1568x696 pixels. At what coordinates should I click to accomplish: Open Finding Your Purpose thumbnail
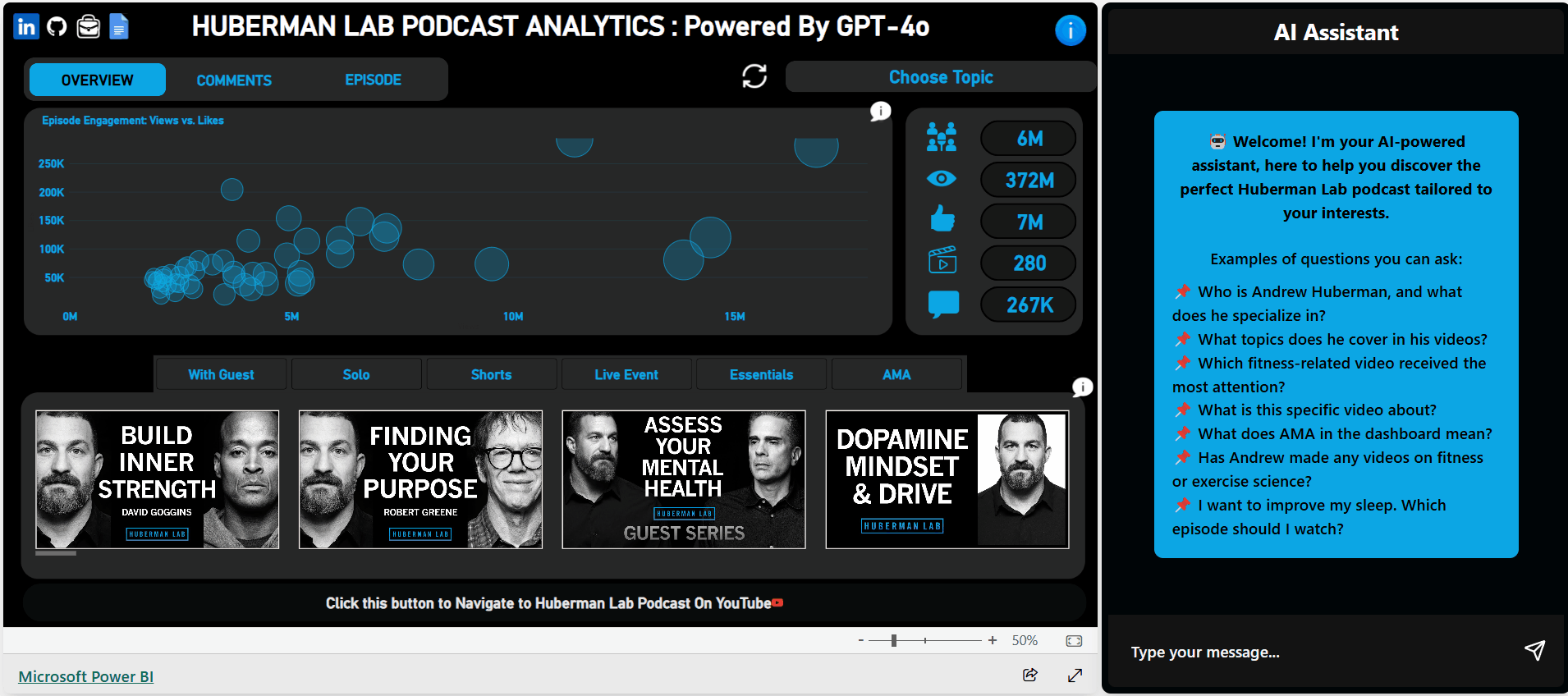pos(420,479)
